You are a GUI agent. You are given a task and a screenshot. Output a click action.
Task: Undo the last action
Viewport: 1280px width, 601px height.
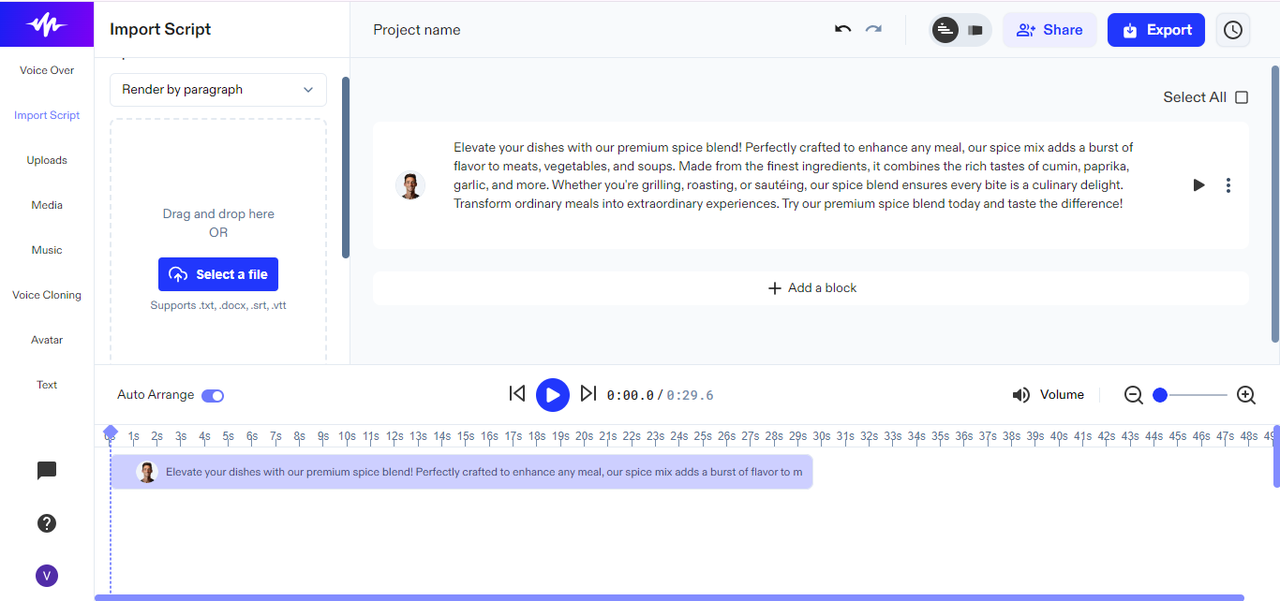click(x=843, y=29)
